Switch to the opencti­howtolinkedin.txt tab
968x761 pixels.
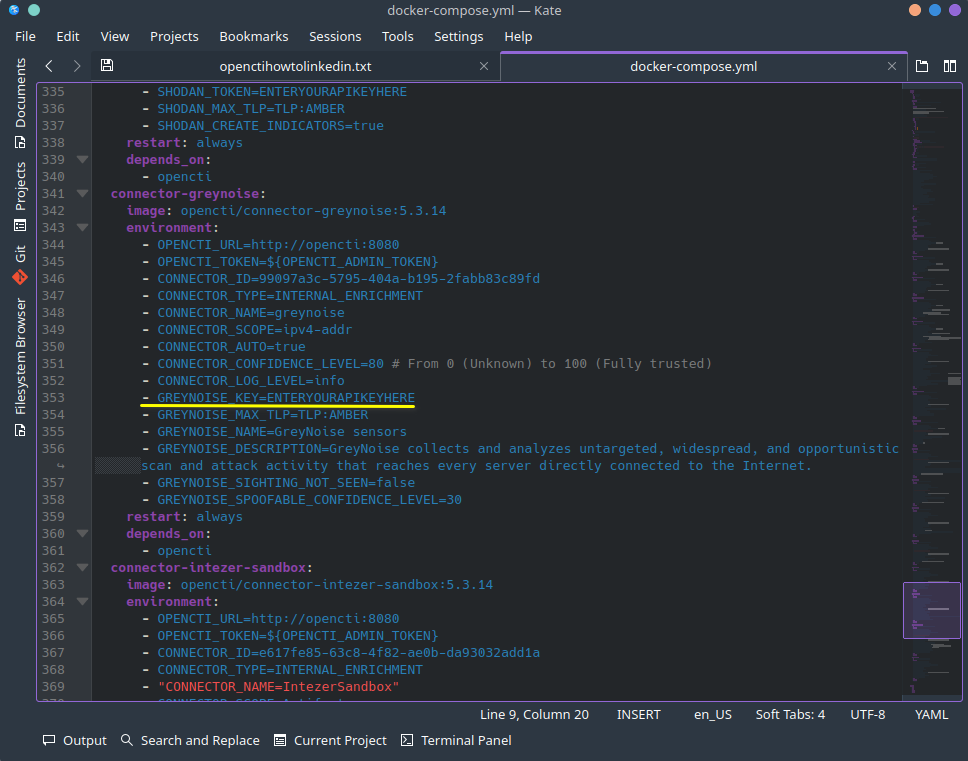295,66
